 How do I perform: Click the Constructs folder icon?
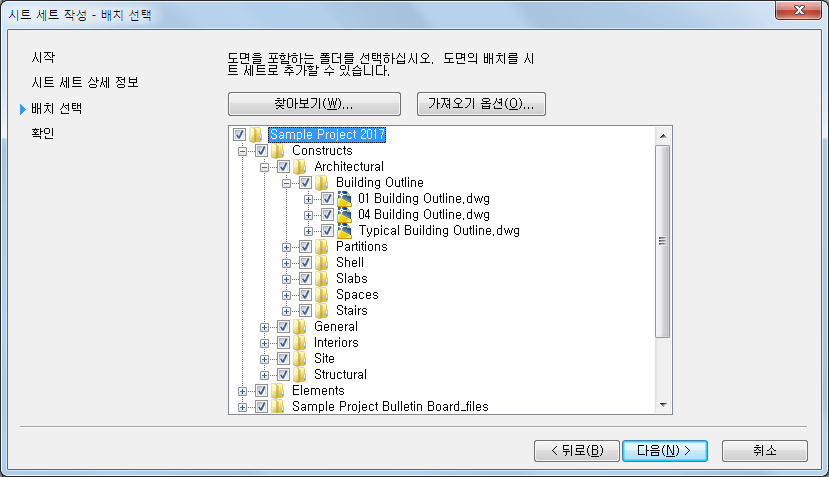[x=278, y=151]
